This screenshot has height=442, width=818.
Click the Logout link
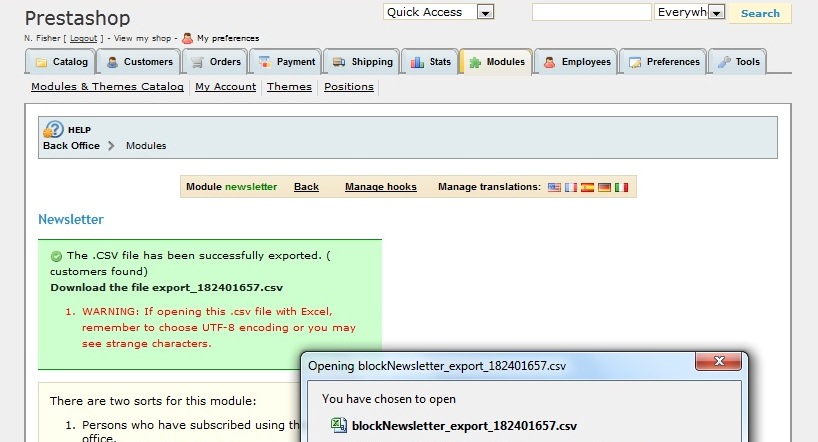click(x=83, y=38)
